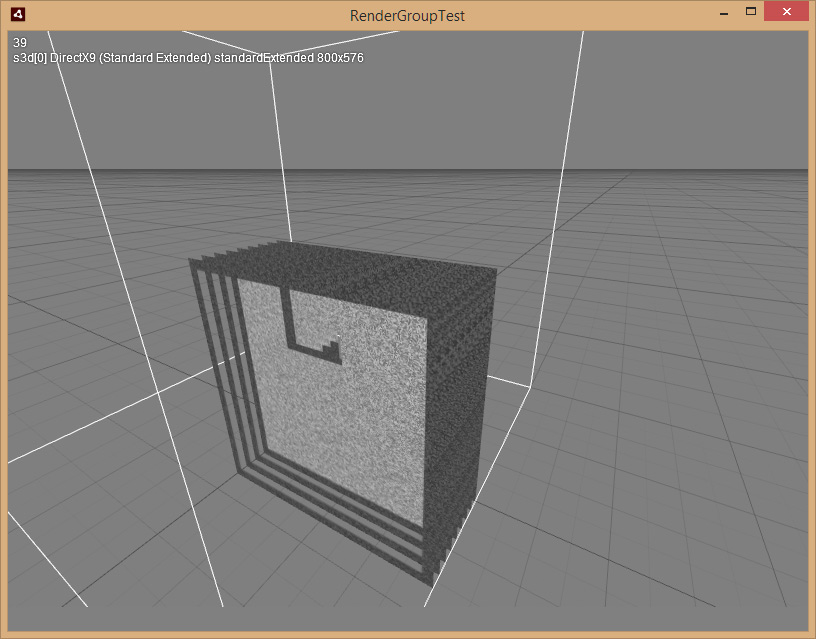Viewport: 816px width, 639px height.
Task: Click the layered dark frame edges left of cube
Action: click(219, 364)
